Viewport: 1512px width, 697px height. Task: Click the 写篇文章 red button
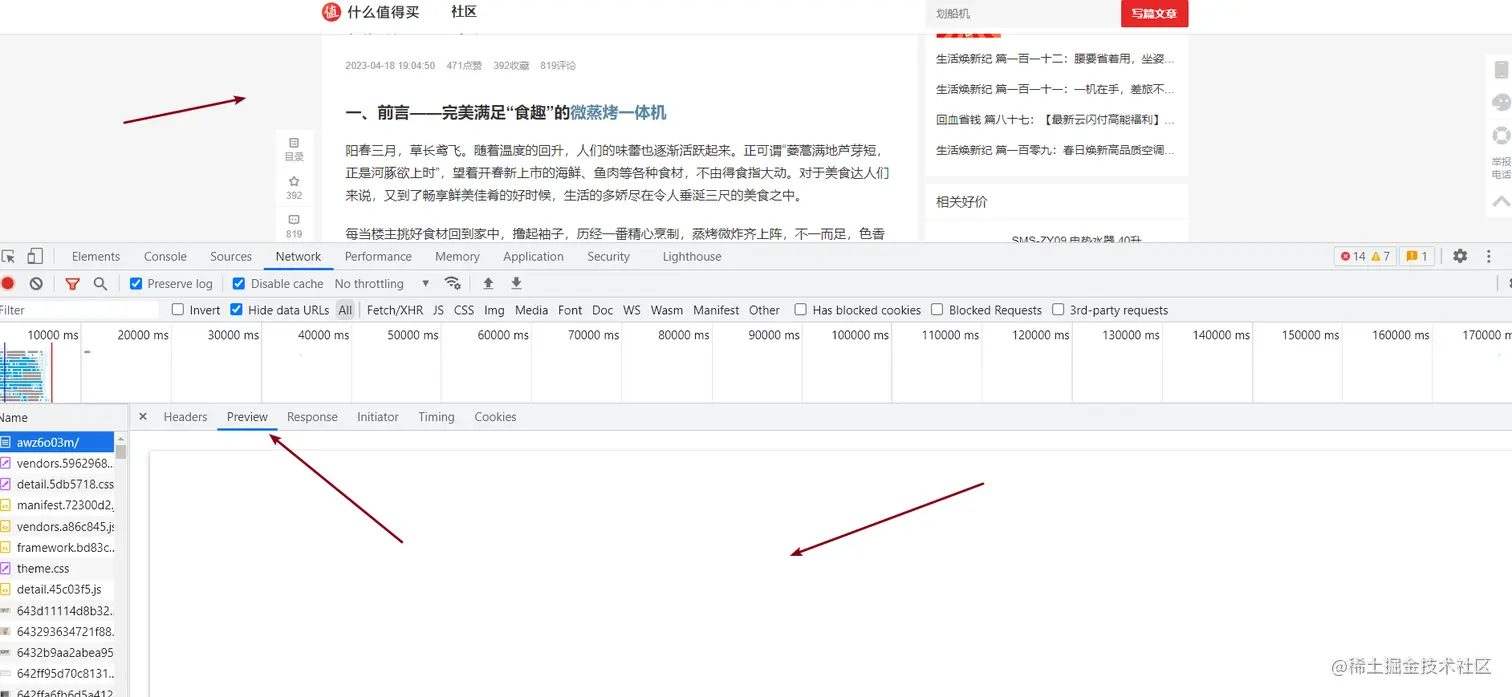(x=1154, y=13)
